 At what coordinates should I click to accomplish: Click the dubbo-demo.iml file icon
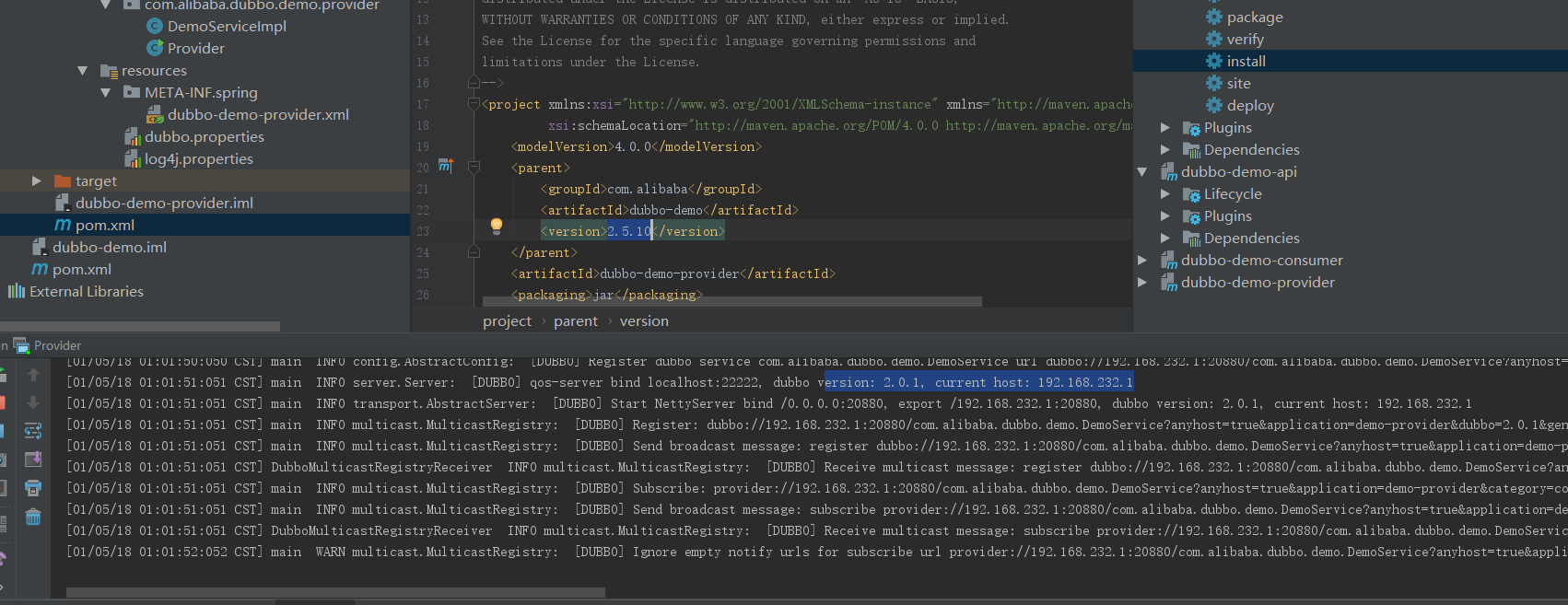pyautogui.click(x=40, y=247)
